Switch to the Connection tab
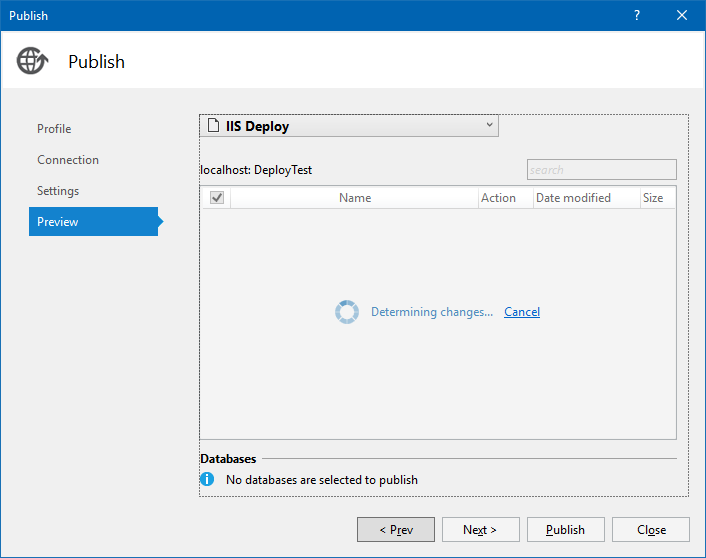 (68, 160)
